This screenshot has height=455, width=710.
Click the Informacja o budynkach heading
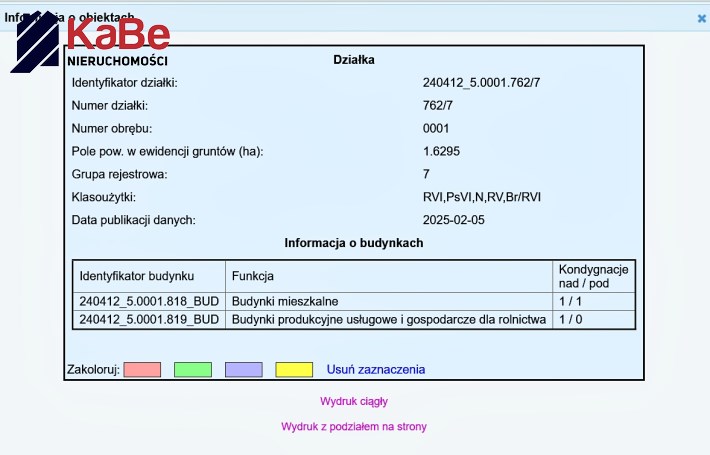[354, 243]
